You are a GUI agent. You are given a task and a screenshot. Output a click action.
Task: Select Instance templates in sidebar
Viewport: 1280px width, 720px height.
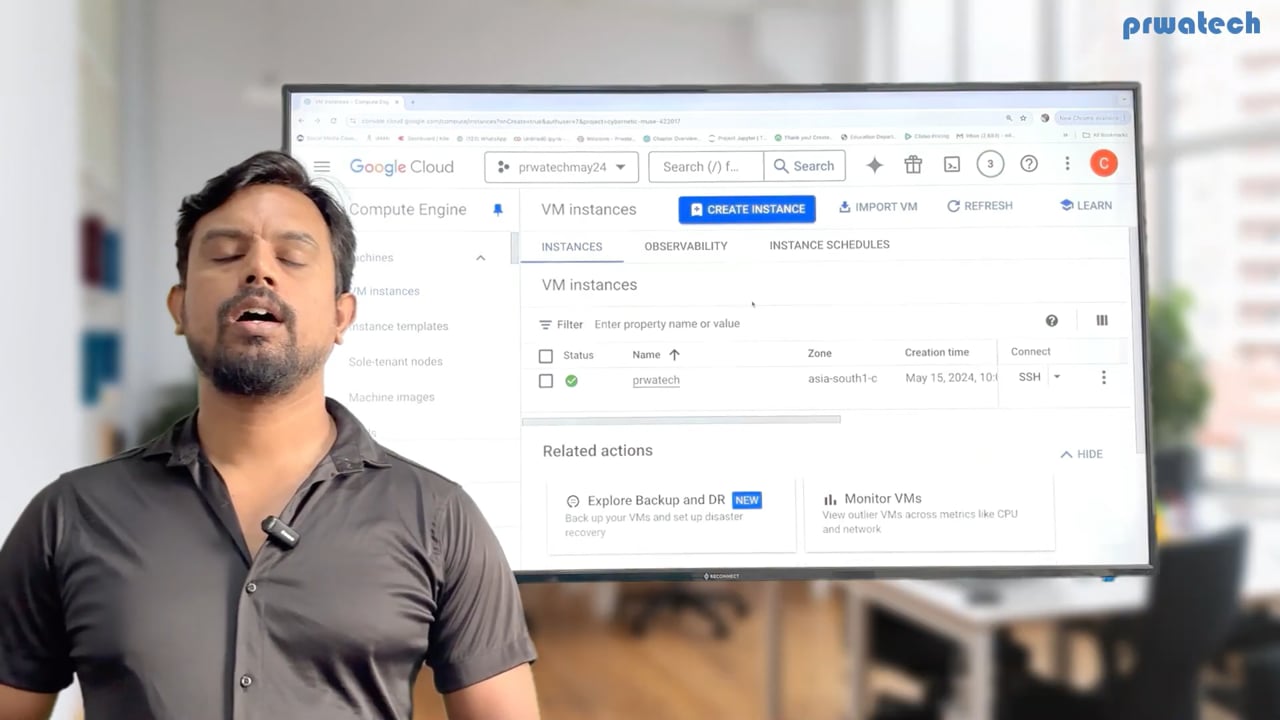398,327
